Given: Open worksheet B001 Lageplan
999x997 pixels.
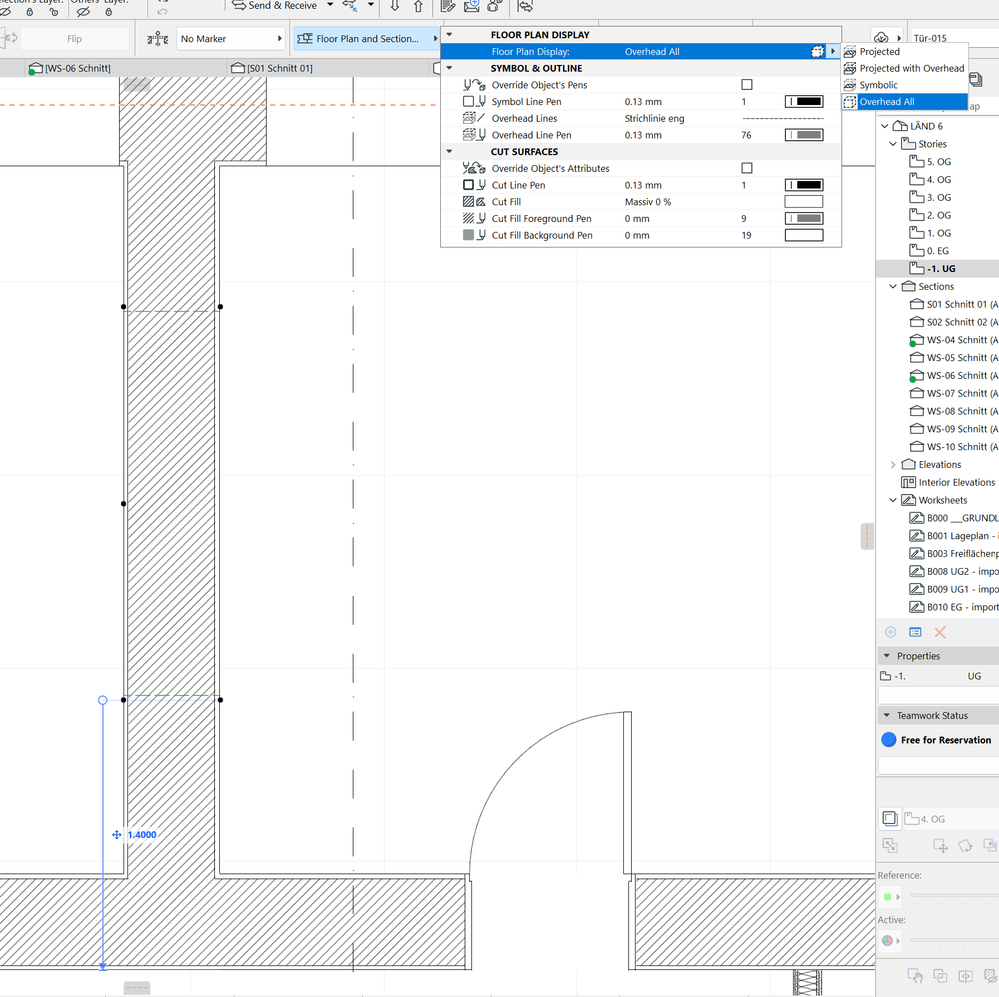Looking at the screenshot, I should pos(954,536).
